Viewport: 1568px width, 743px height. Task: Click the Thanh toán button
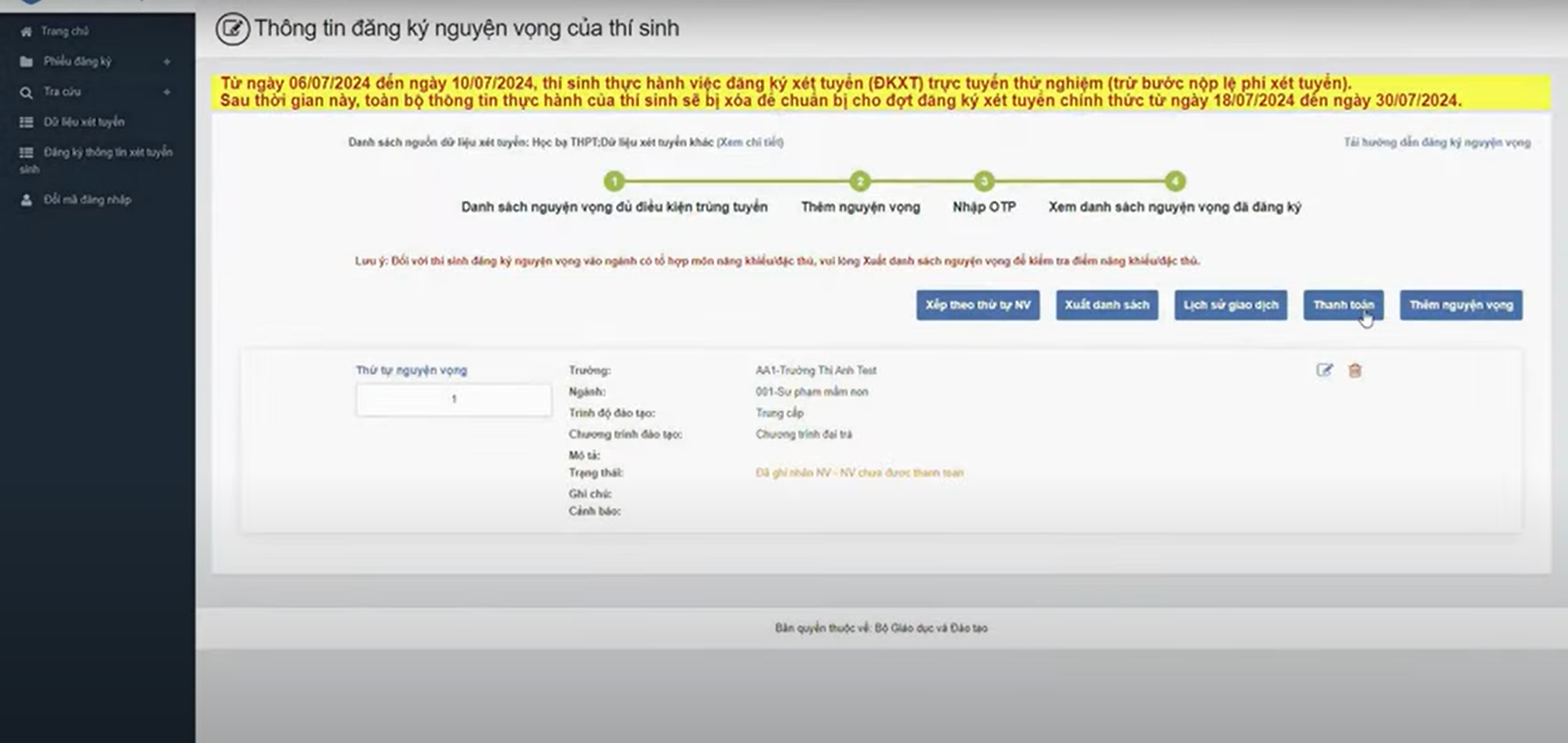tap(1343, 305)
